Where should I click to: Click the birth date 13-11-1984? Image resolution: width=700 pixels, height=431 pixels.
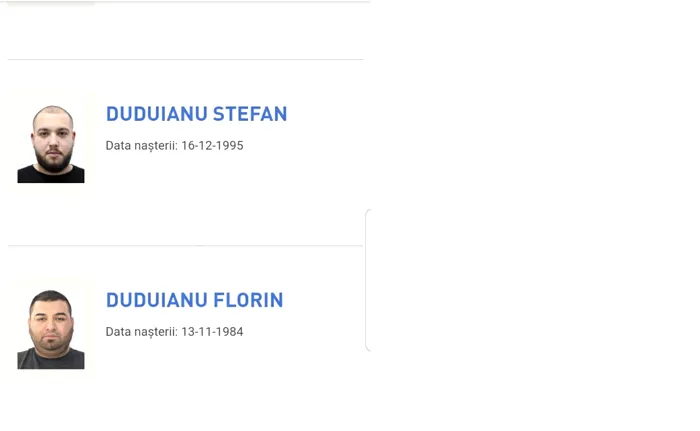[212, 332]
